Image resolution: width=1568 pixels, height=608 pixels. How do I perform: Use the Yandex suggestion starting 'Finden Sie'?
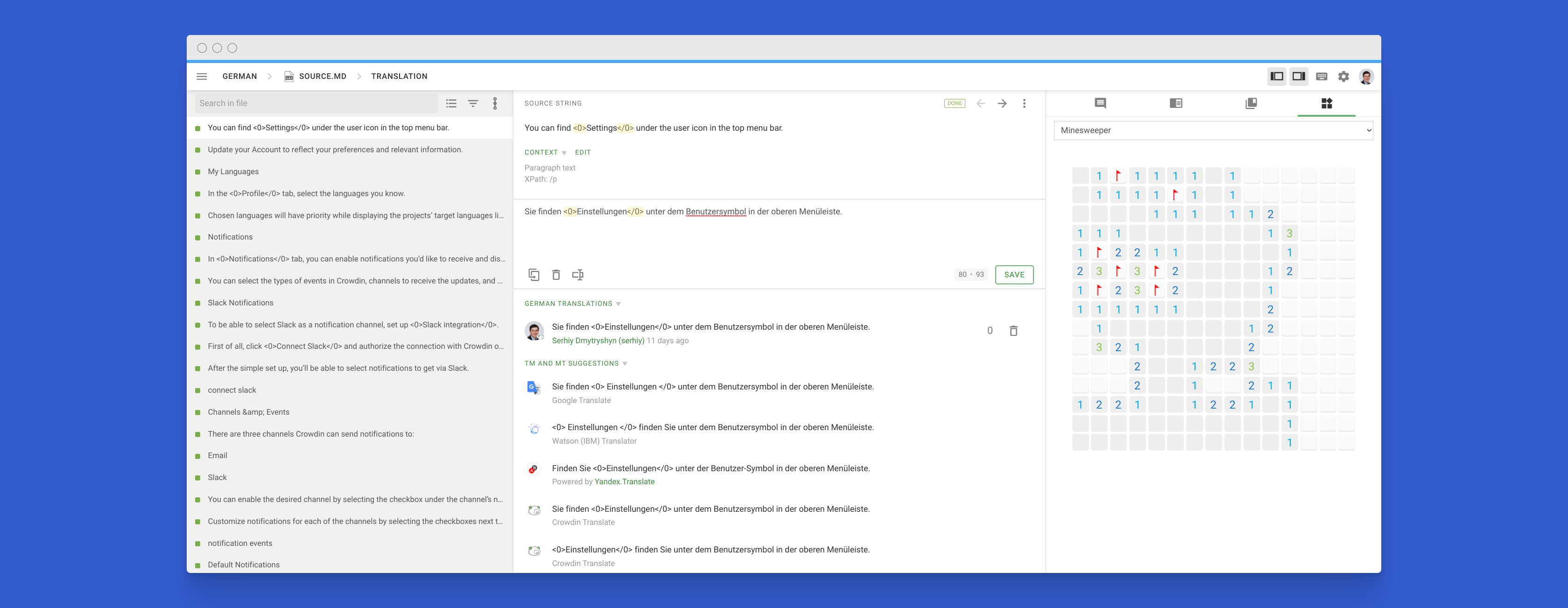(710, 468)
